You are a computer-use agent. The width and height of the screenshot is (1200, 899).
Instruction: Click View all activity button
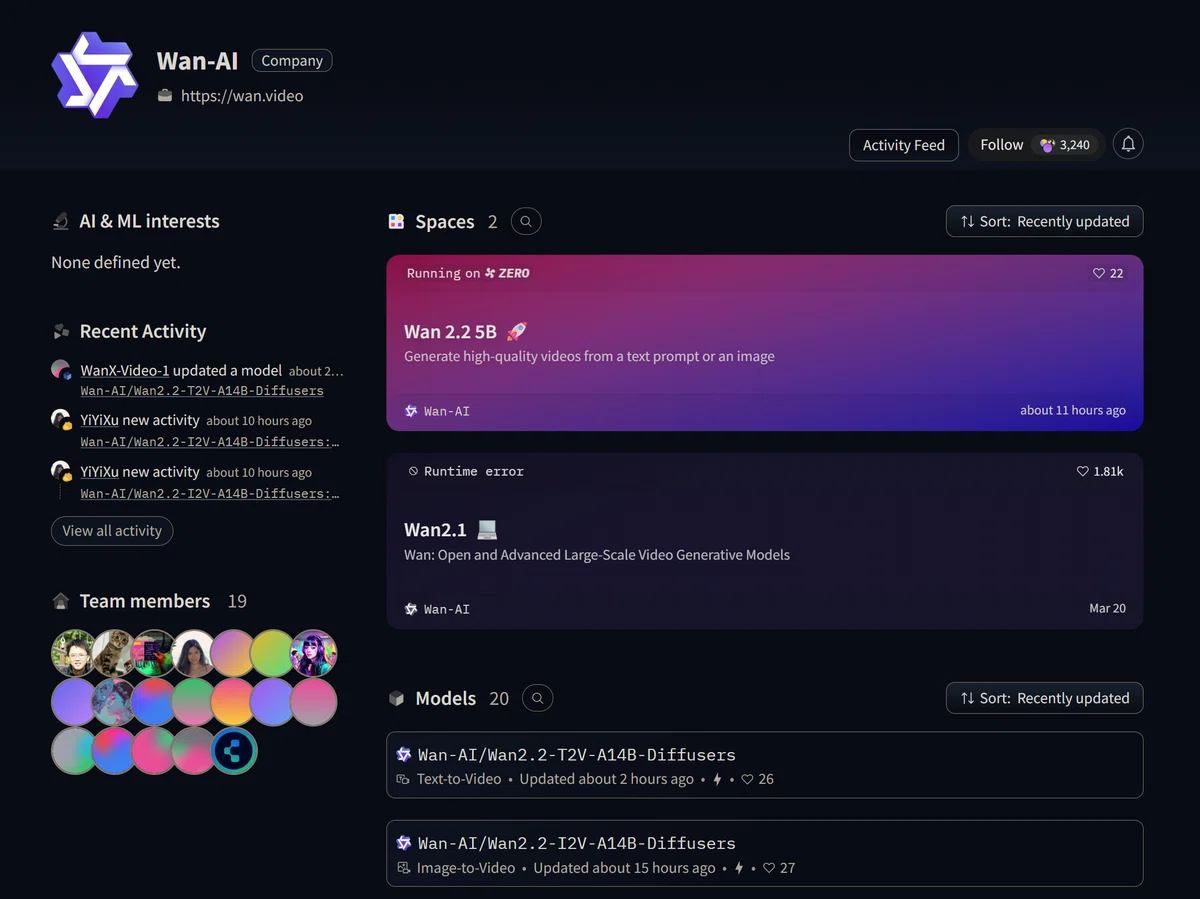tap(112, 531)
